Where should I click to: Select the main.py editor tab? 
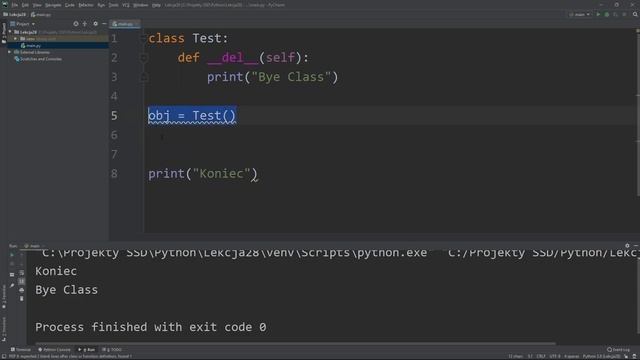point(125,24)
